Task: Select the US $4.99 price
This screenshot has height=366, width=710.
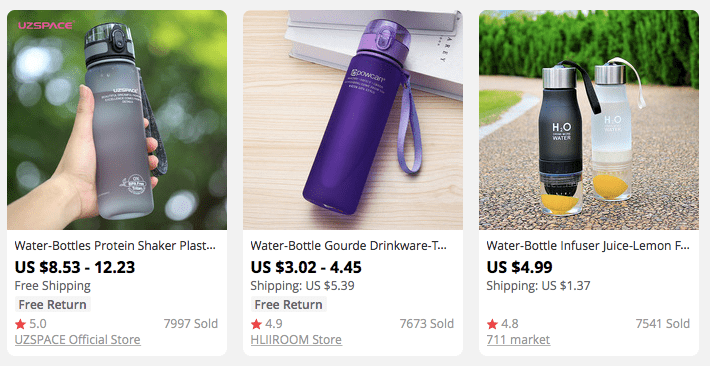Action: [519, 267]
